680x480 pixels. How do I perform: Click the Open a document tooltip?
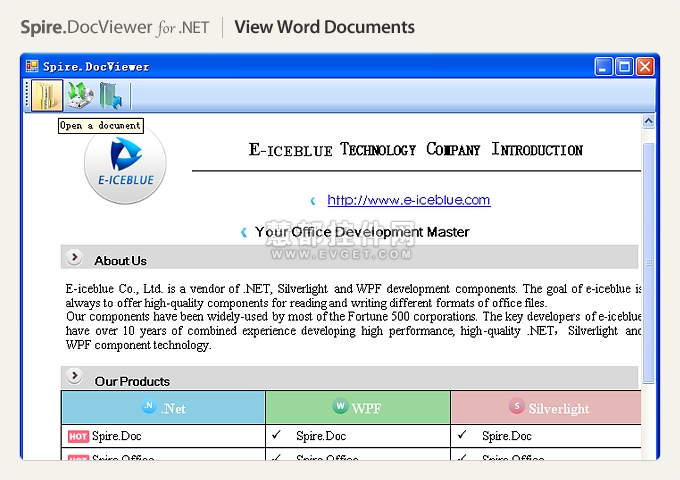101,126
